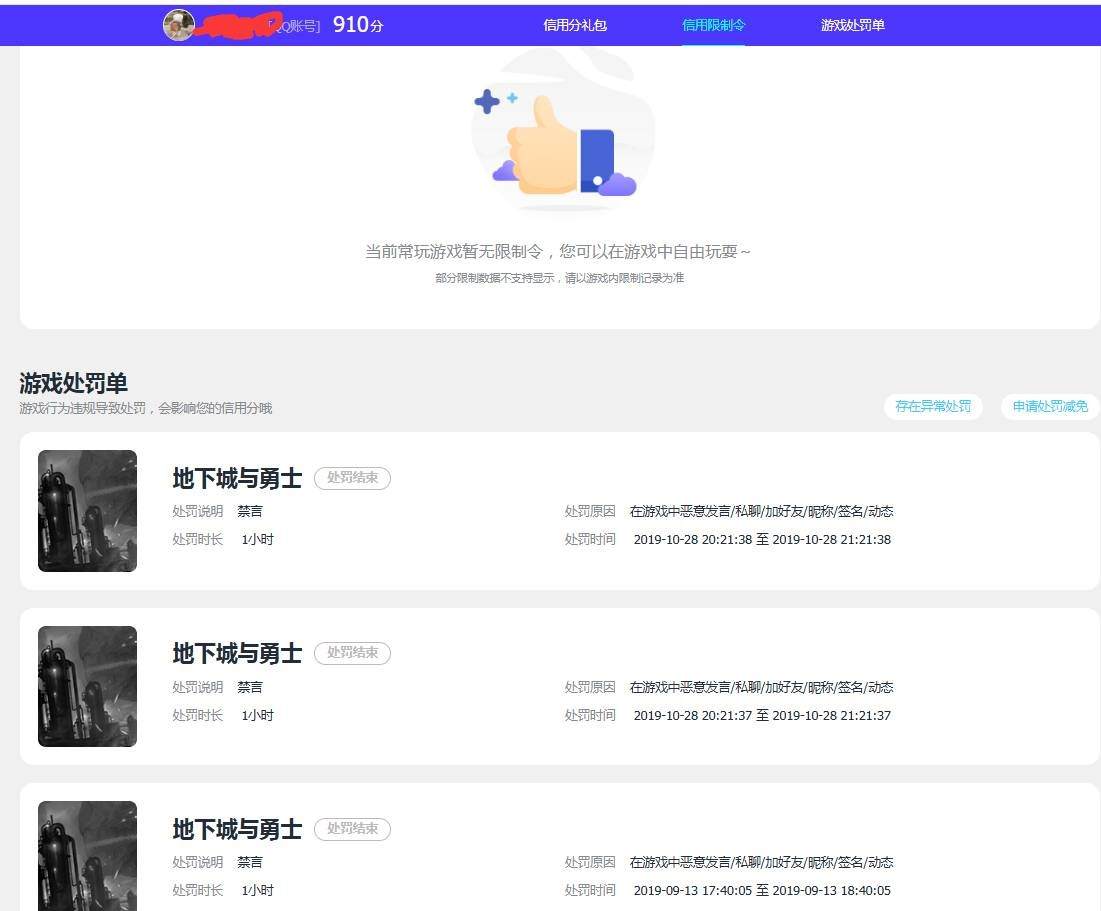Click 处罚结束 badge on the 20:21:37 card
The width and height of the screenshot is (1101, 911).
(x=352, y=653)
